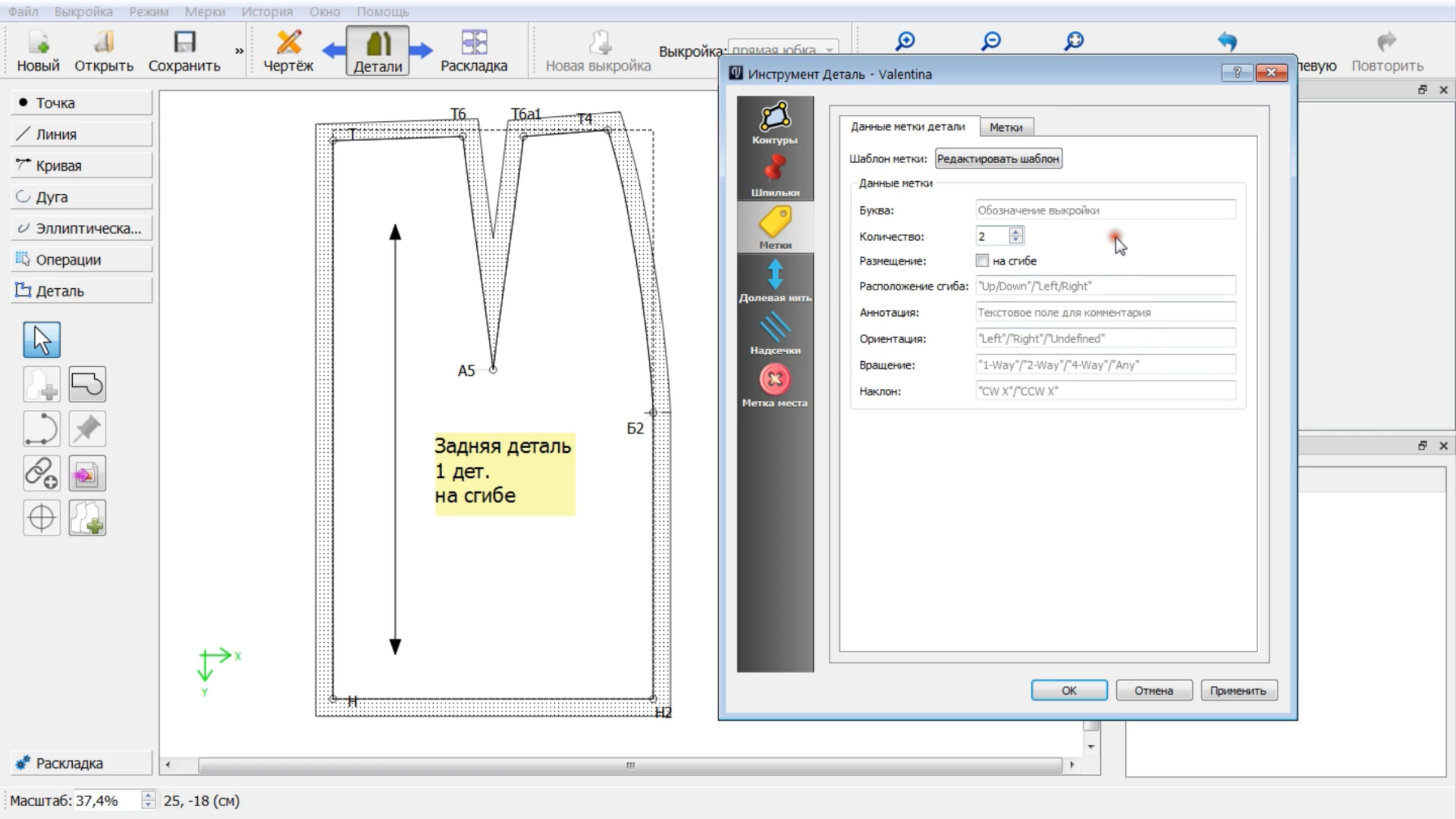Screen dimensions: 1456x819
Task: Expand the Деталь tool group
Action: coord(82,291)
